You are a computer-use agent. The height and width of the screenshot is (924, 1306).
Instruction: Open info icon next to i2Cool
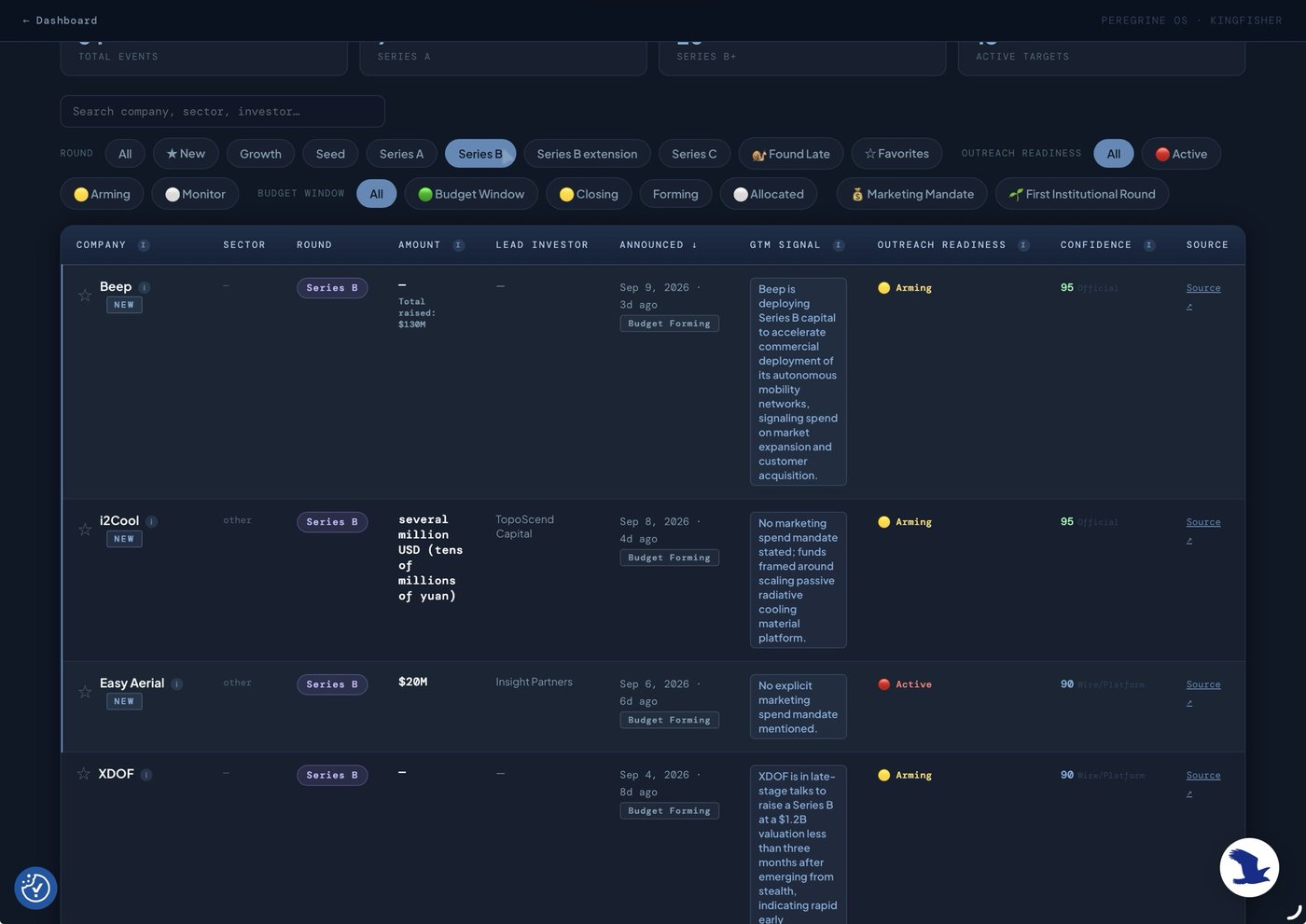151,521
